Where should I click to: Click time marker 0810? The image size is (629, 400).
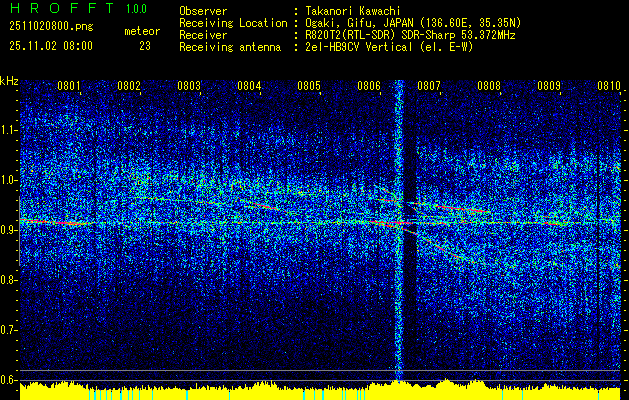pyautogui.click(x=609, y=86)
